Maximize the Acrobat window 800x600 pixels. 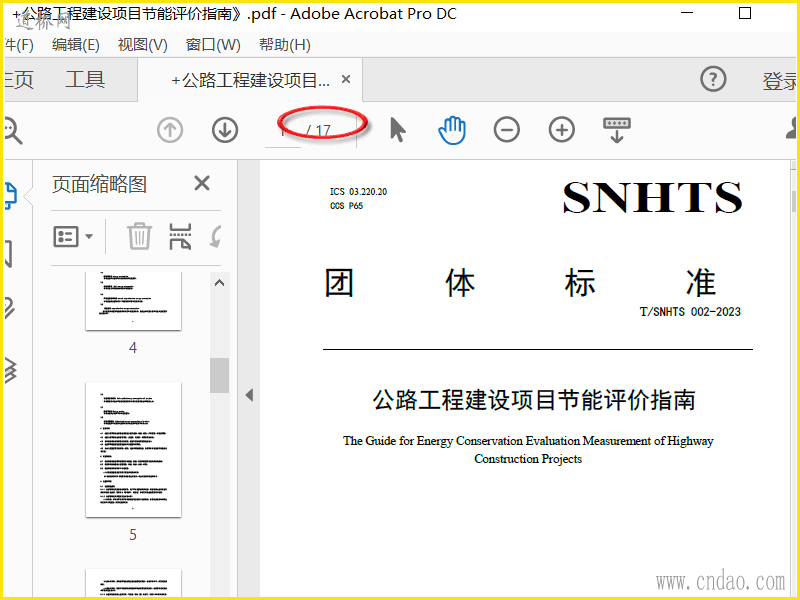click(x=745, y=13)
